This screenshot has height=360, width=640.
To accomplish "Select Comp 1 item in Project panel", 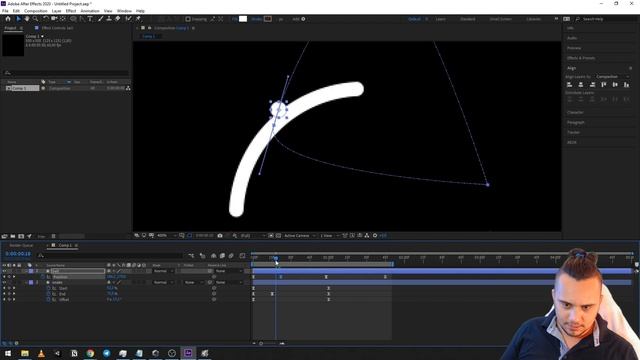I will [x=22, y=88].
